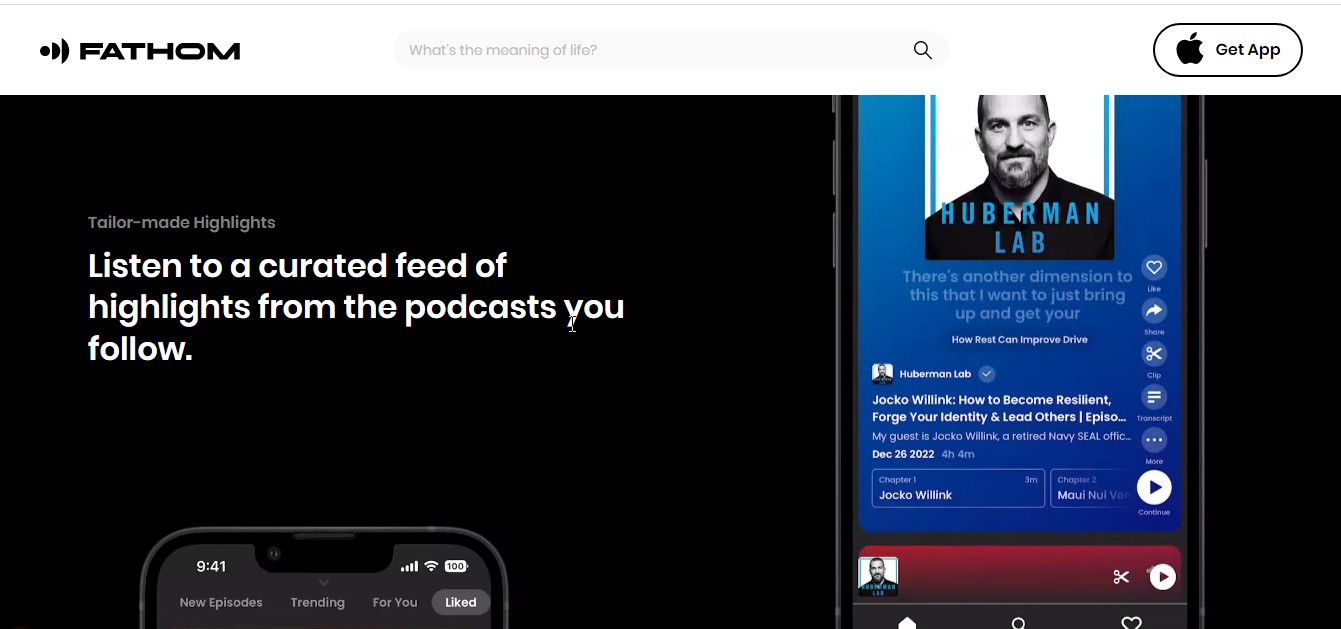Open the More options icon
Image resolution: width=1341 pixels, height=629 pixels.
tap(1154, 440)
